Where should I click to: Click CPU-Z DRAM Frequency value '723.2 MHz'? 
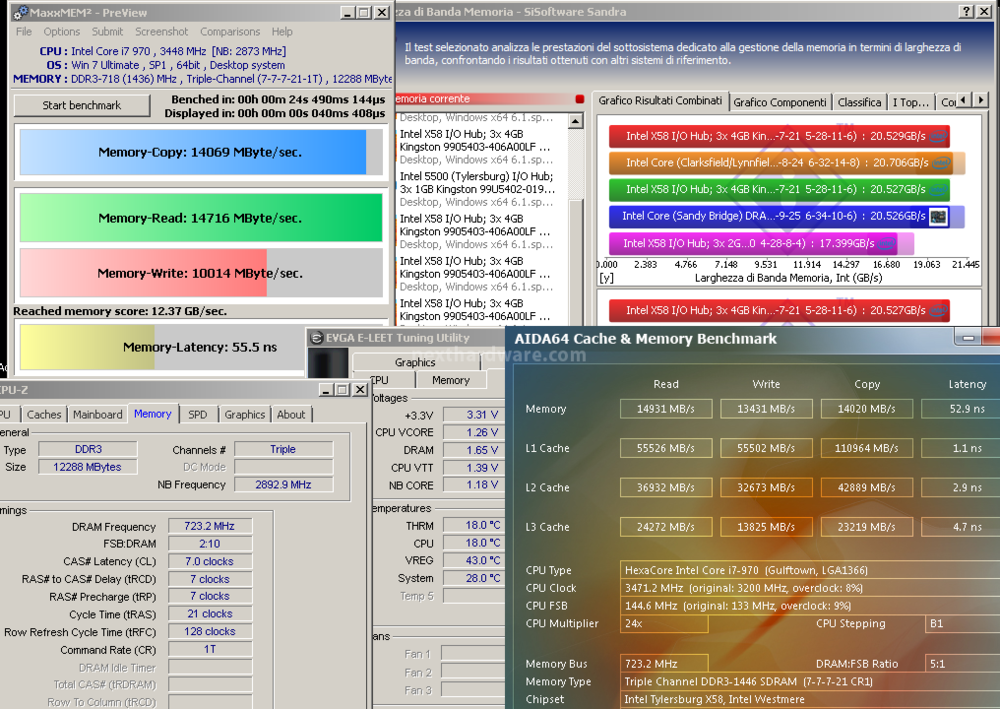[210, 526]
